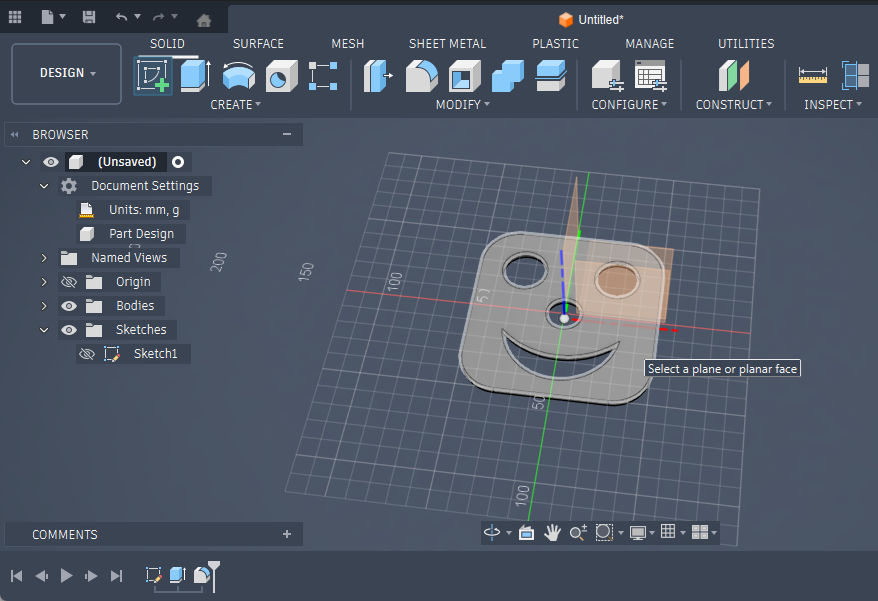Jump to the end of the timeline

115,575
